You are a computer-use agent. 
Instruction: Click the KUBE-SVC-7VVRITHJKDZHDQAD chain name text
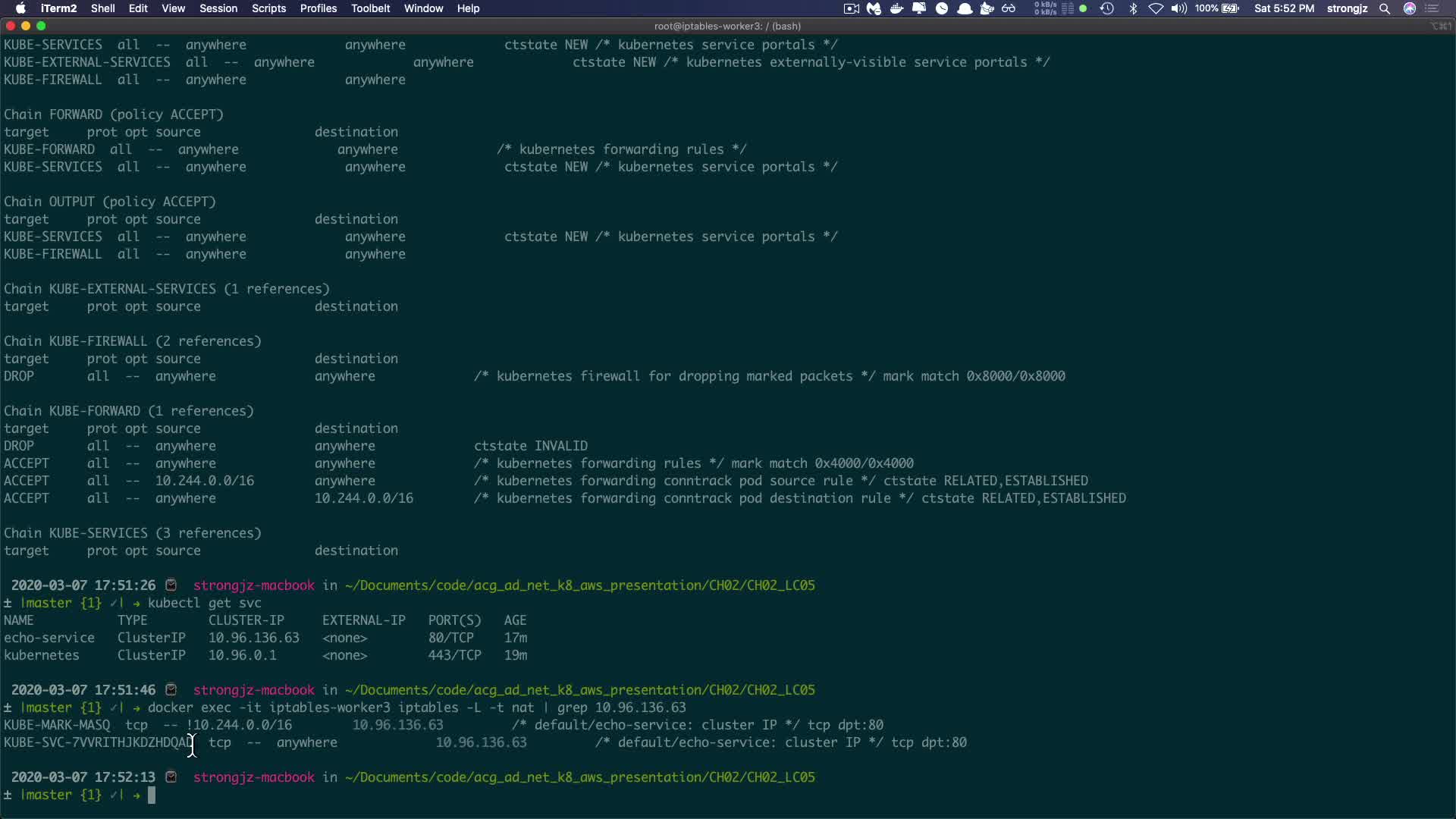(97, 742)
